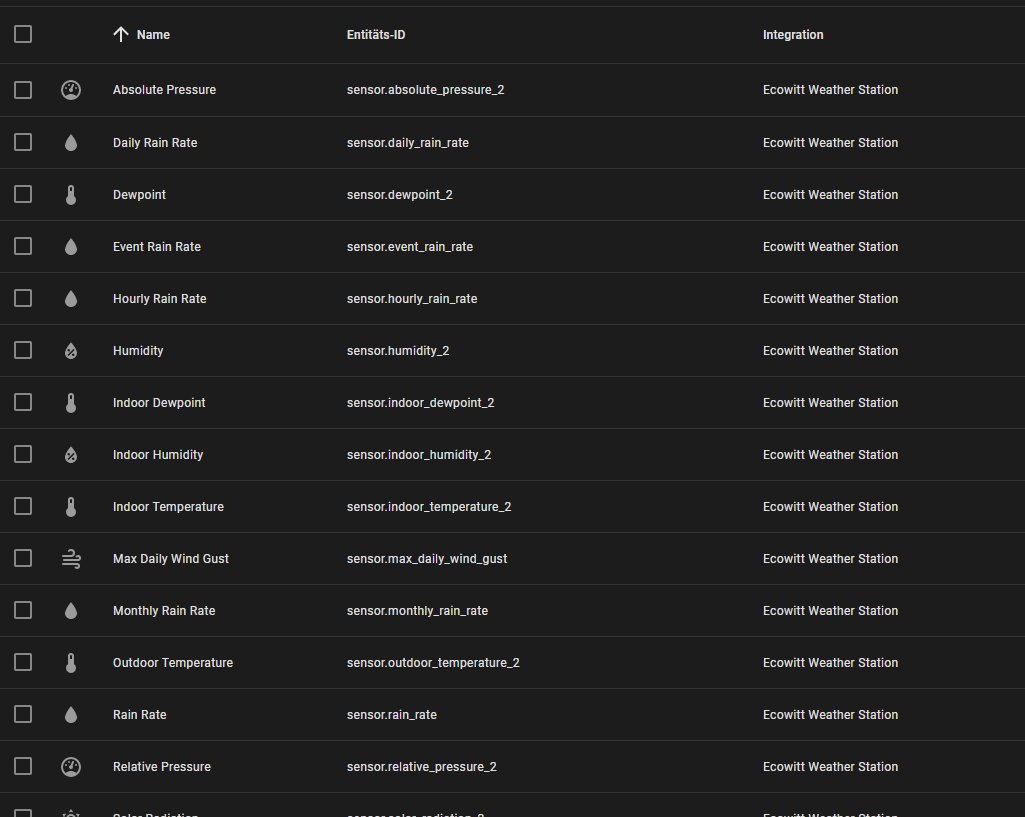Click the Daily Rain Rate water drop icon

(x=70, y=142)
